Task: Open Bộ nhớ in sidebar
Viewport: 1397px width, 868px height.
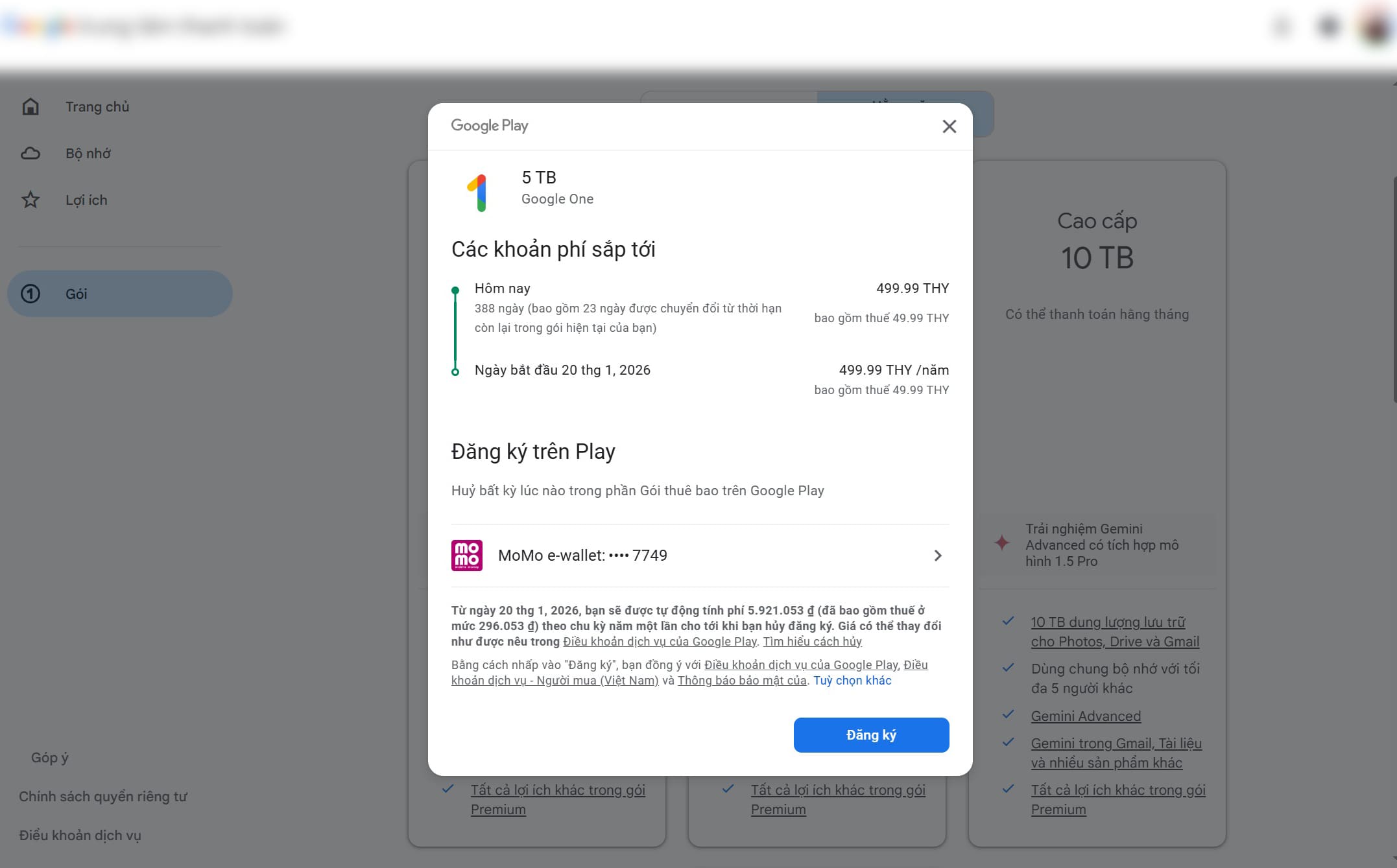Action: pyautogui.click(x=88, y=154)
